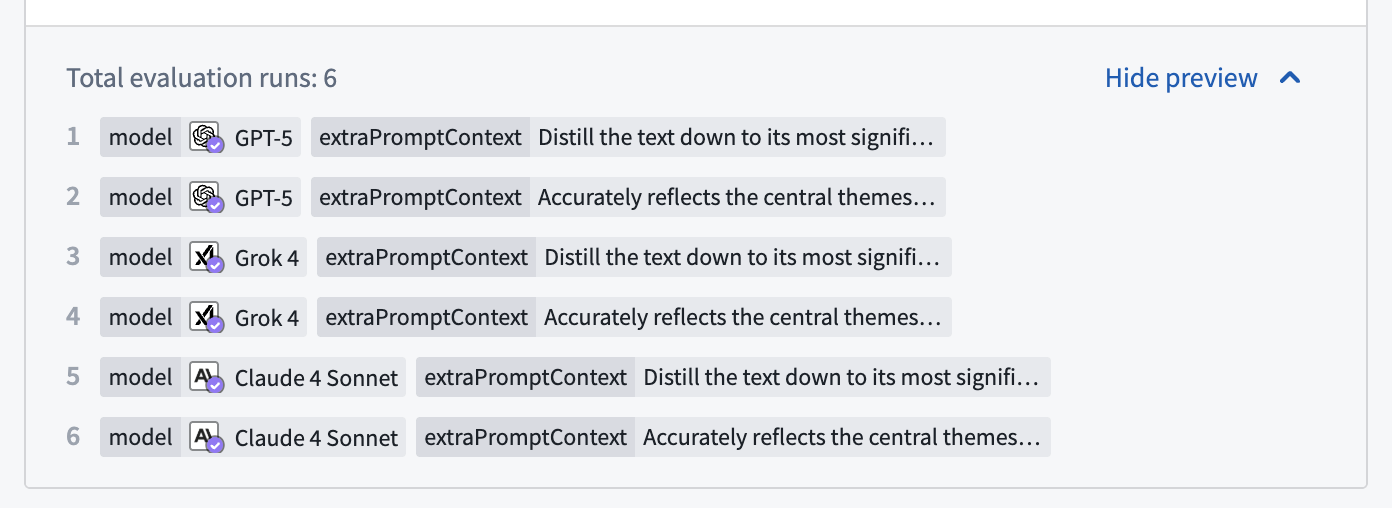Open the Accurately reflects prompt in row 2
This screenshot has height=508, width=1392.
click(736, 198)
